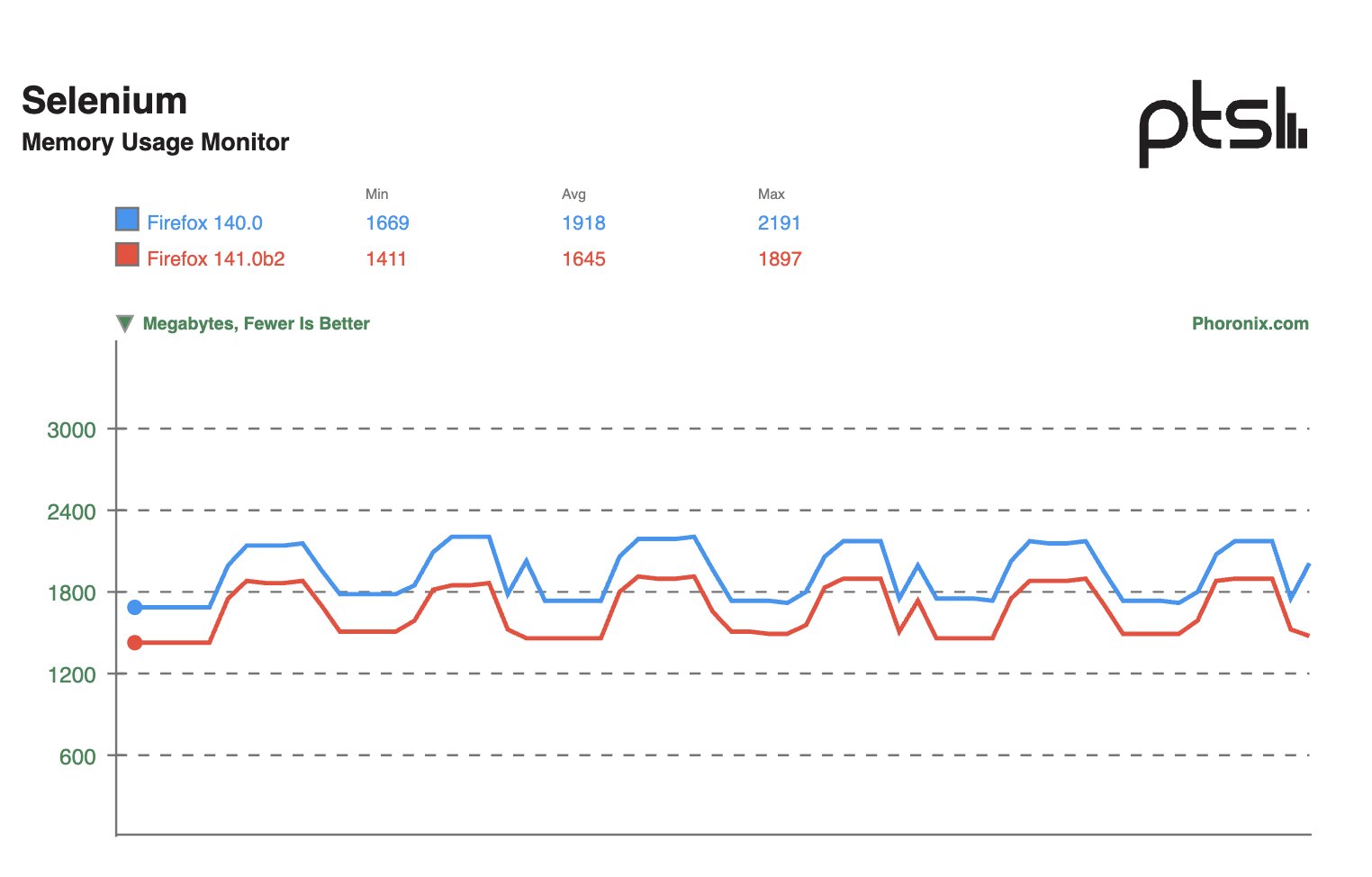
Task: Click the 3000 y-axis label
Action: coord(71,429)
